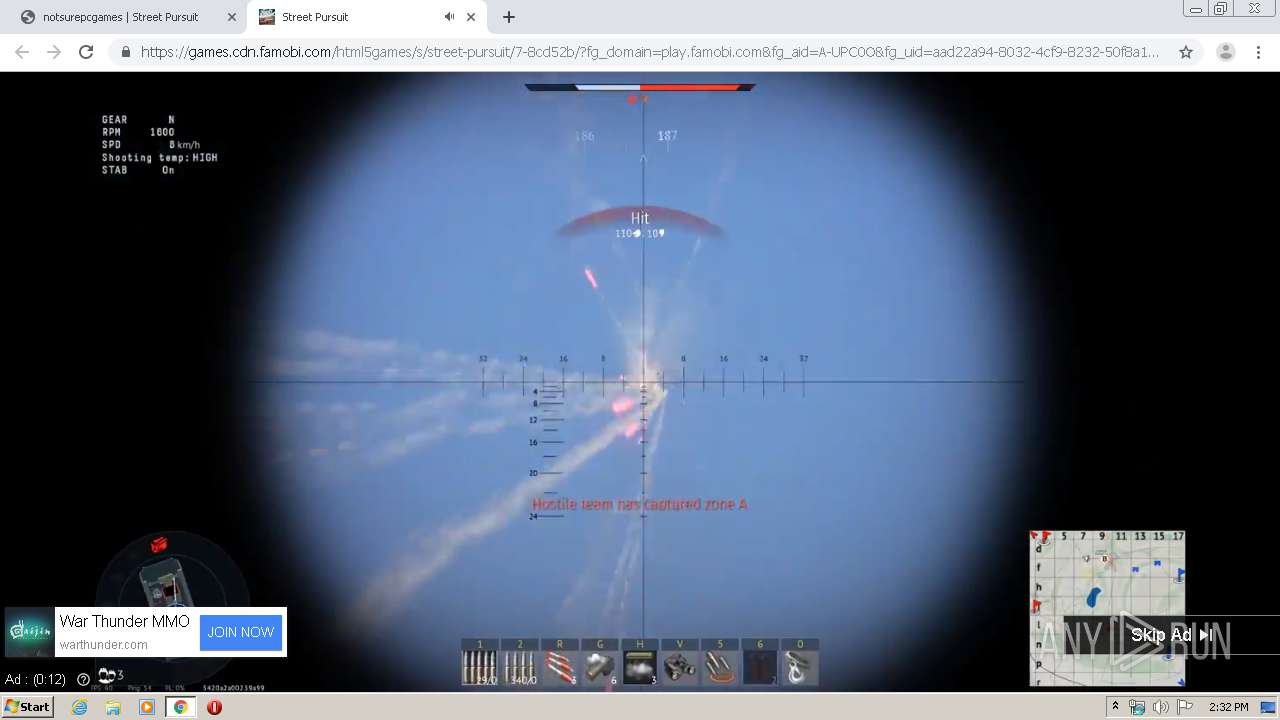Viewport: 1280px width, 720px height.
Task: Open the Action Center flag icon
Action: 1185,707
